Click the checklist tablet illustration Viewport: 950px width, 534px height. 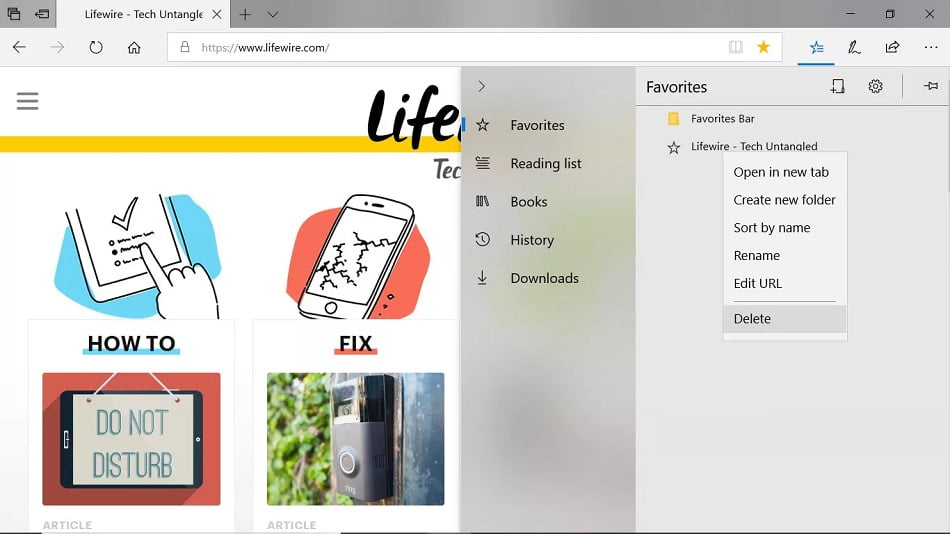coord(138,256)
